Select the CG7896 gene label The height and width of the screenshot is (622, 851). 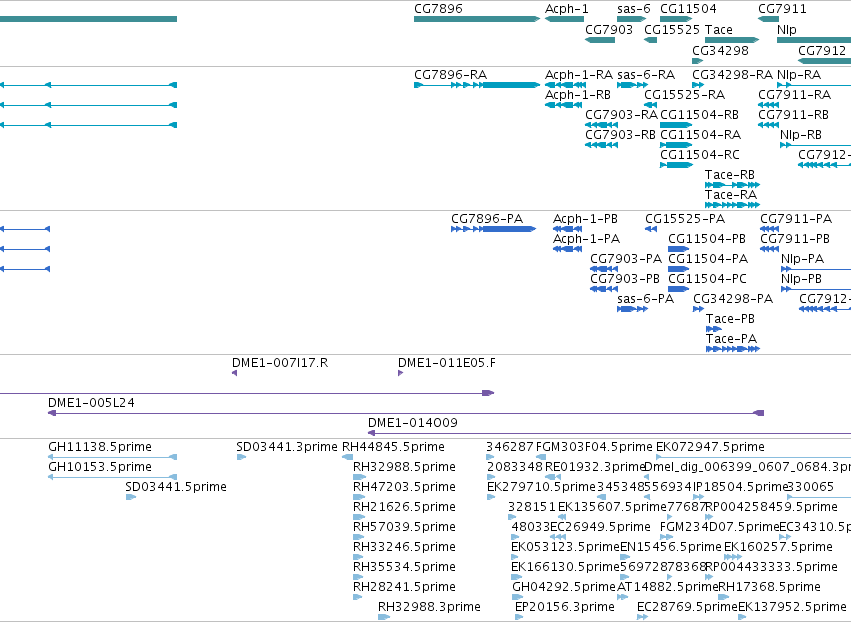[x=438, y=9]
